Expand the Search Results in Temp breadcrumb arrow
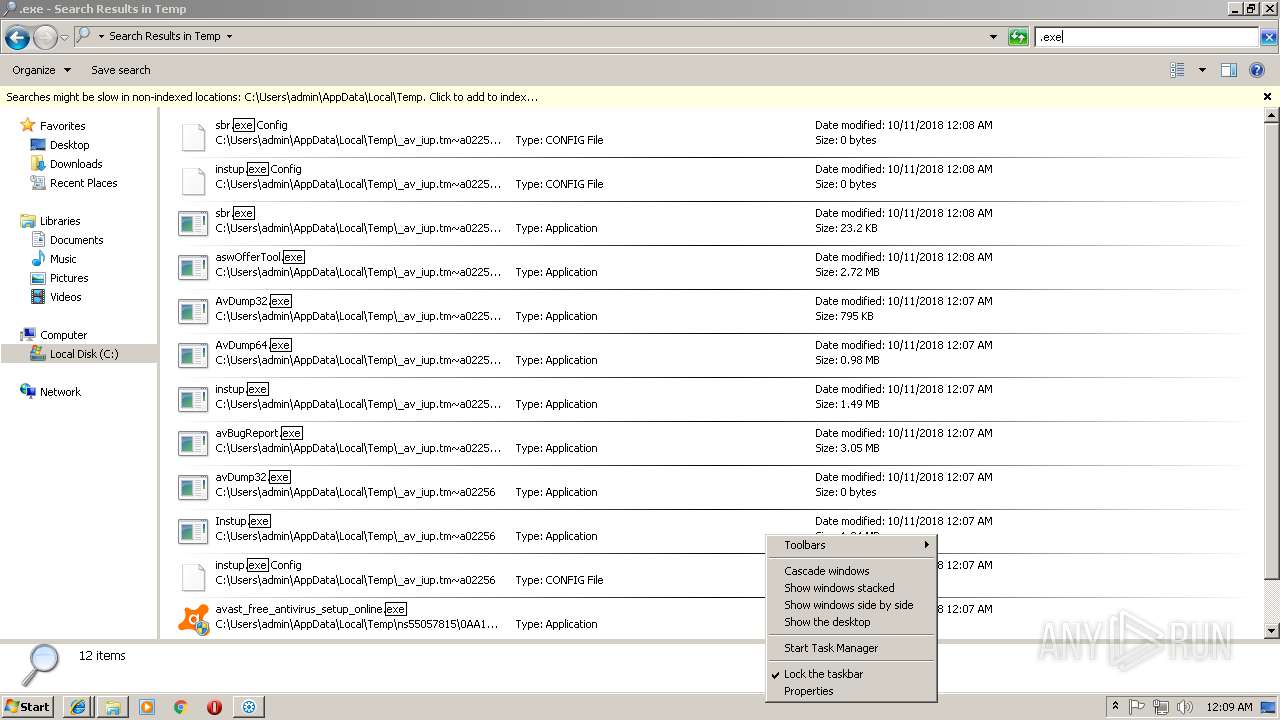The width and height of the screenshot is (1280, 720). pos(229,36)
